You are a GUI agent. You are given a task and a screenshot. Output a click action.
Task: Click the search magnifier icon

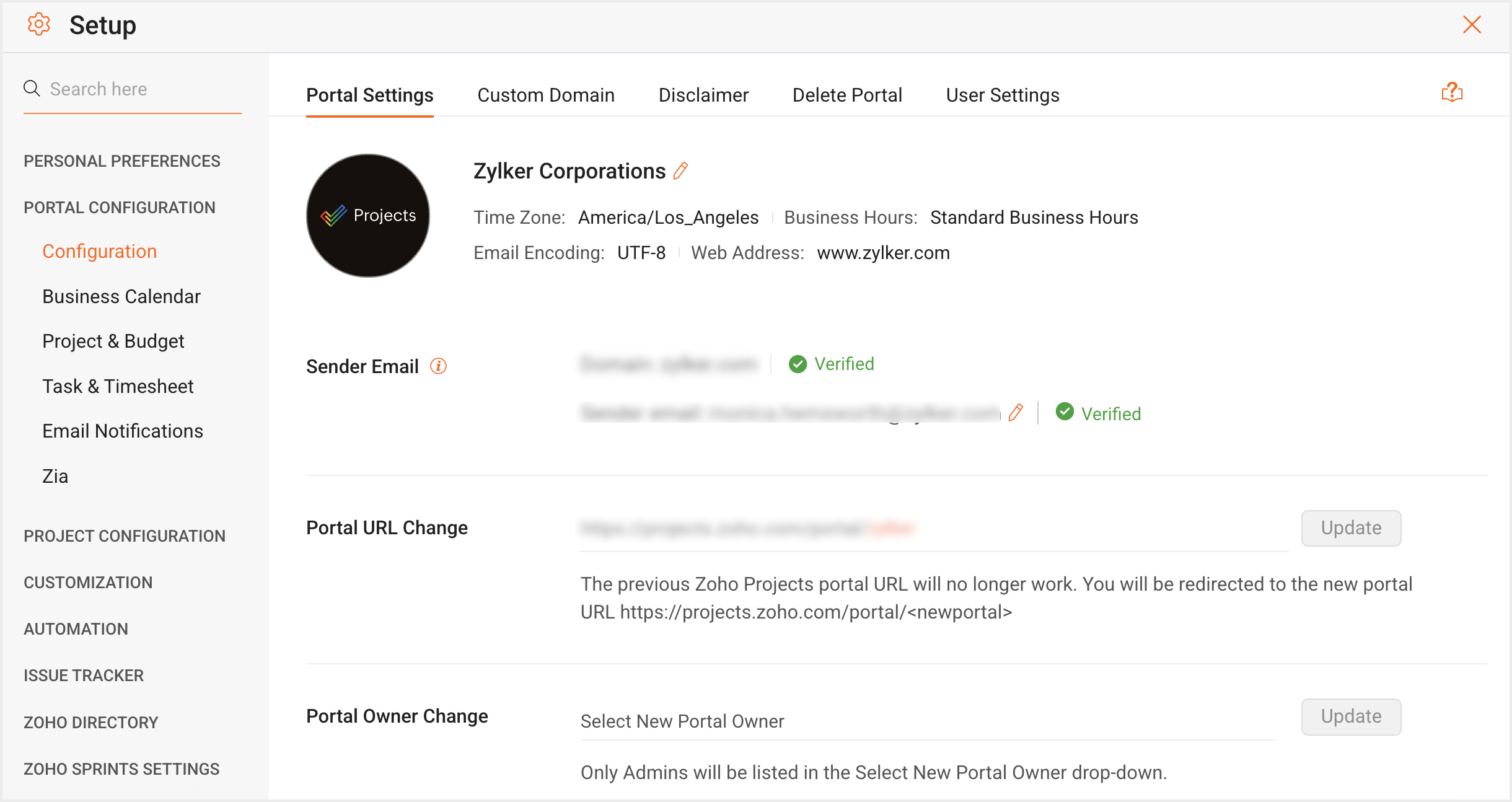pyautogui.click(x=32, y=89)
